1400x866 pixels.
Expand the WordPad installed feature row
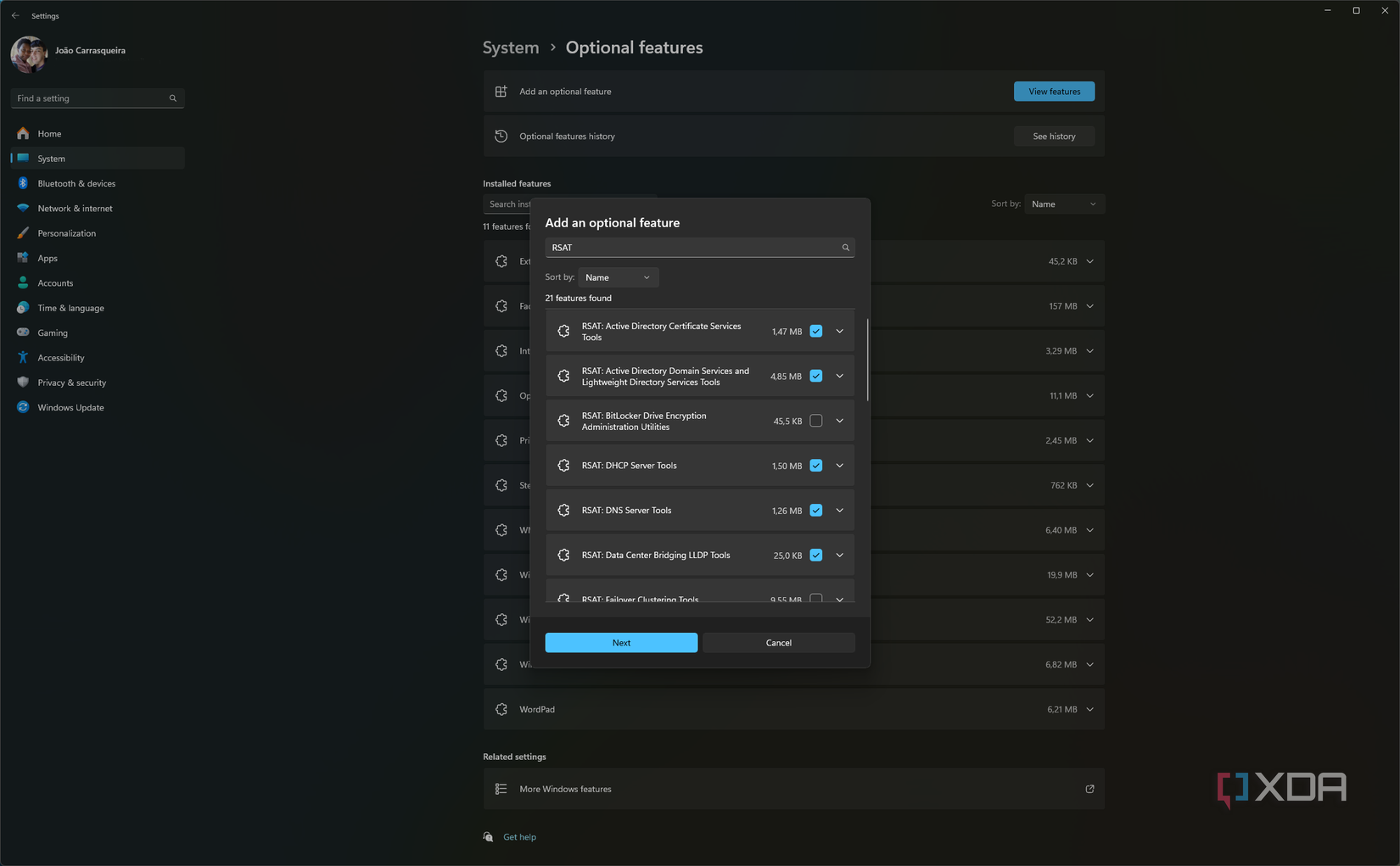click(x=1089, y=709)
